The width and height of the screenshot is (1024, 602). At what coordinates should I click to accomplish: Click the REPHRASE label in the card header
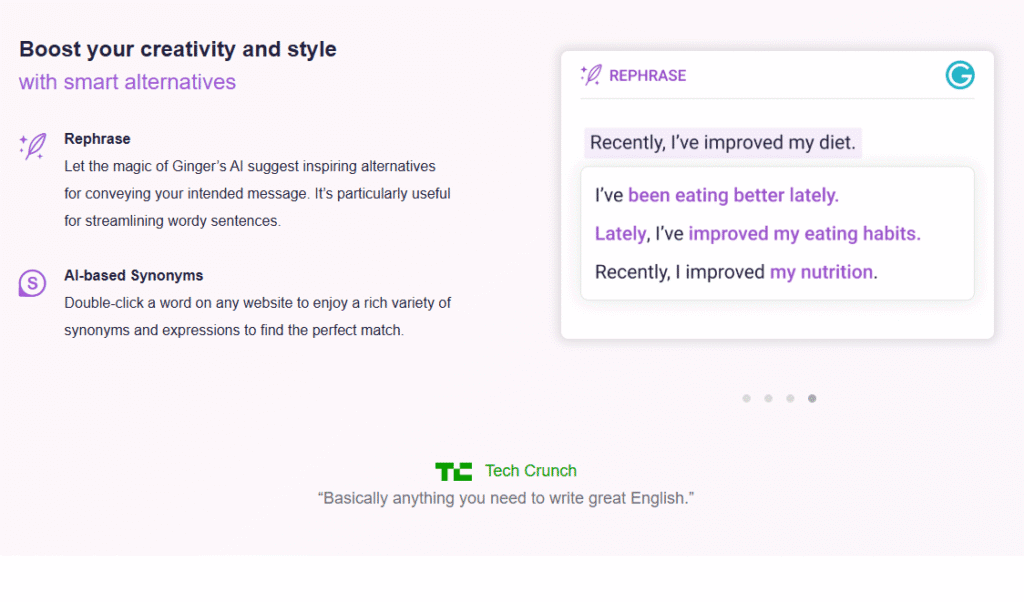[x=648, y=76]
